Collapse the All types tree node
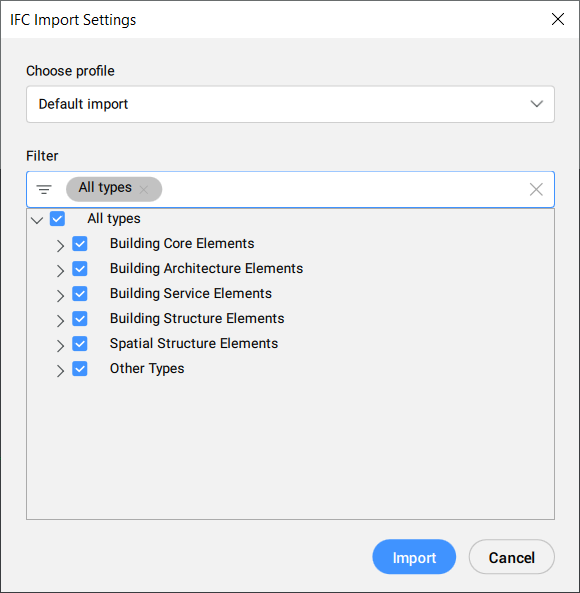Viewport: 580px width, 593px height. point(37,220)
